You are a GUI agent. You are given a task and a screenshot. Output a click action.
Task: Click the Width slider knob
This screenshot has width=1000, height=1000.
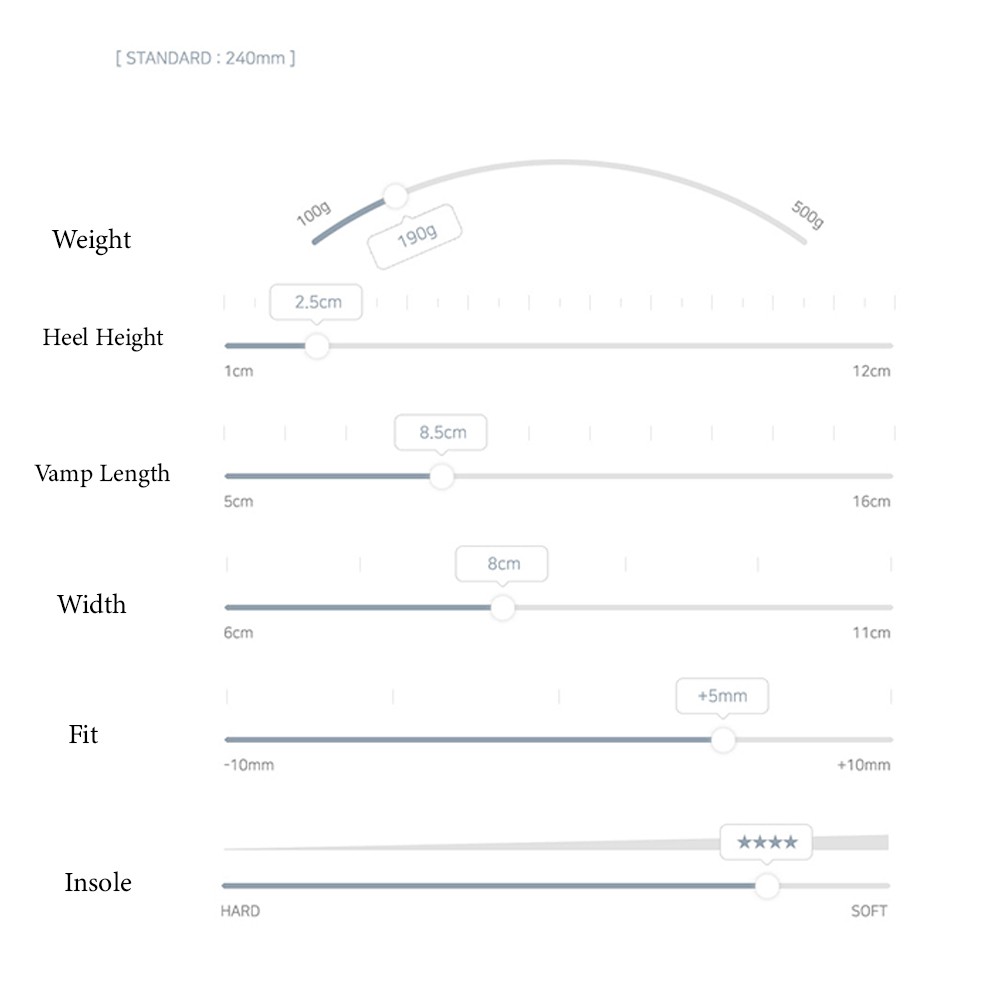503,608
